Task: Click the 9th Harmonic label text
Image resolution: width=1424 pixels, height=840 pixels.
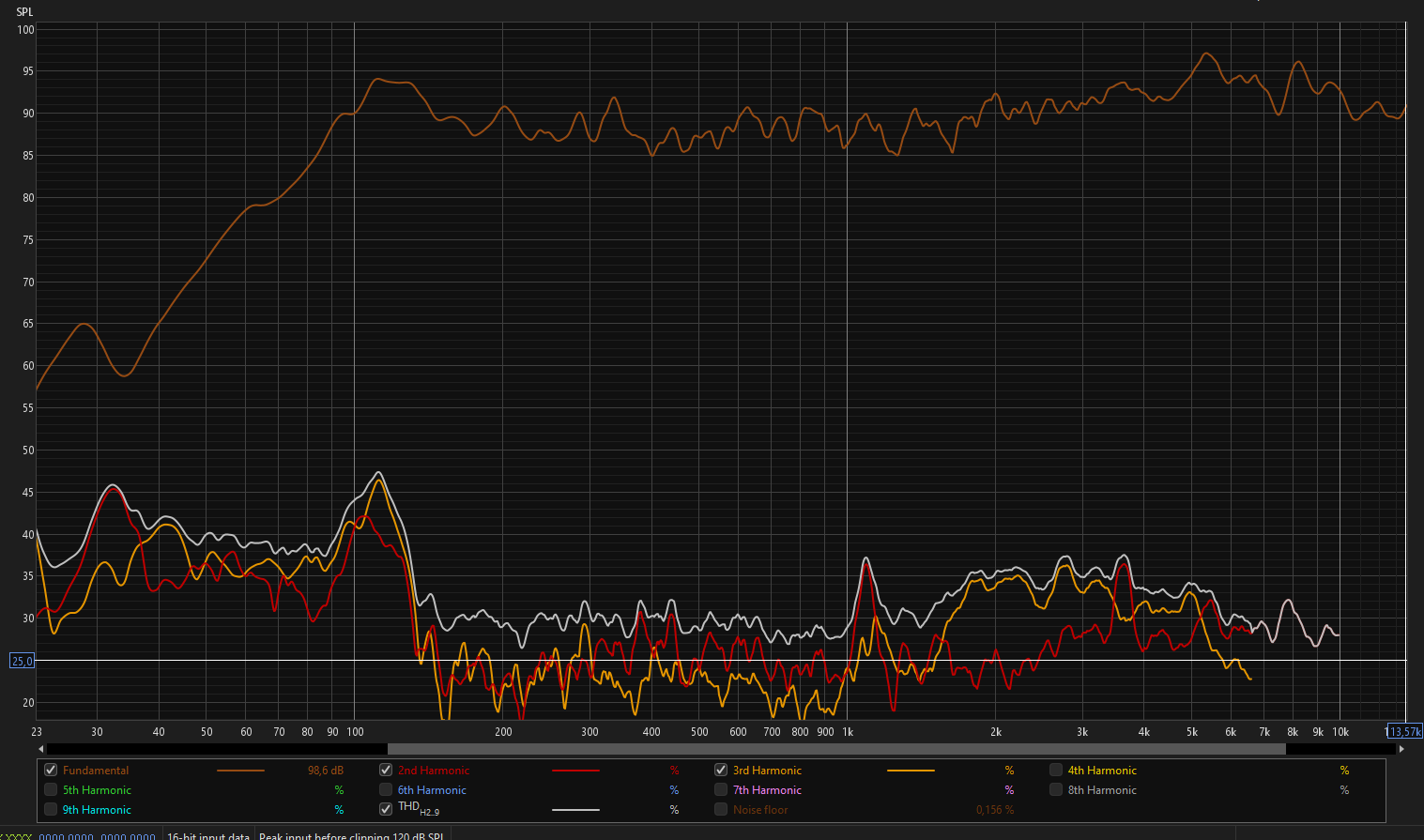Action: [97, 810]
